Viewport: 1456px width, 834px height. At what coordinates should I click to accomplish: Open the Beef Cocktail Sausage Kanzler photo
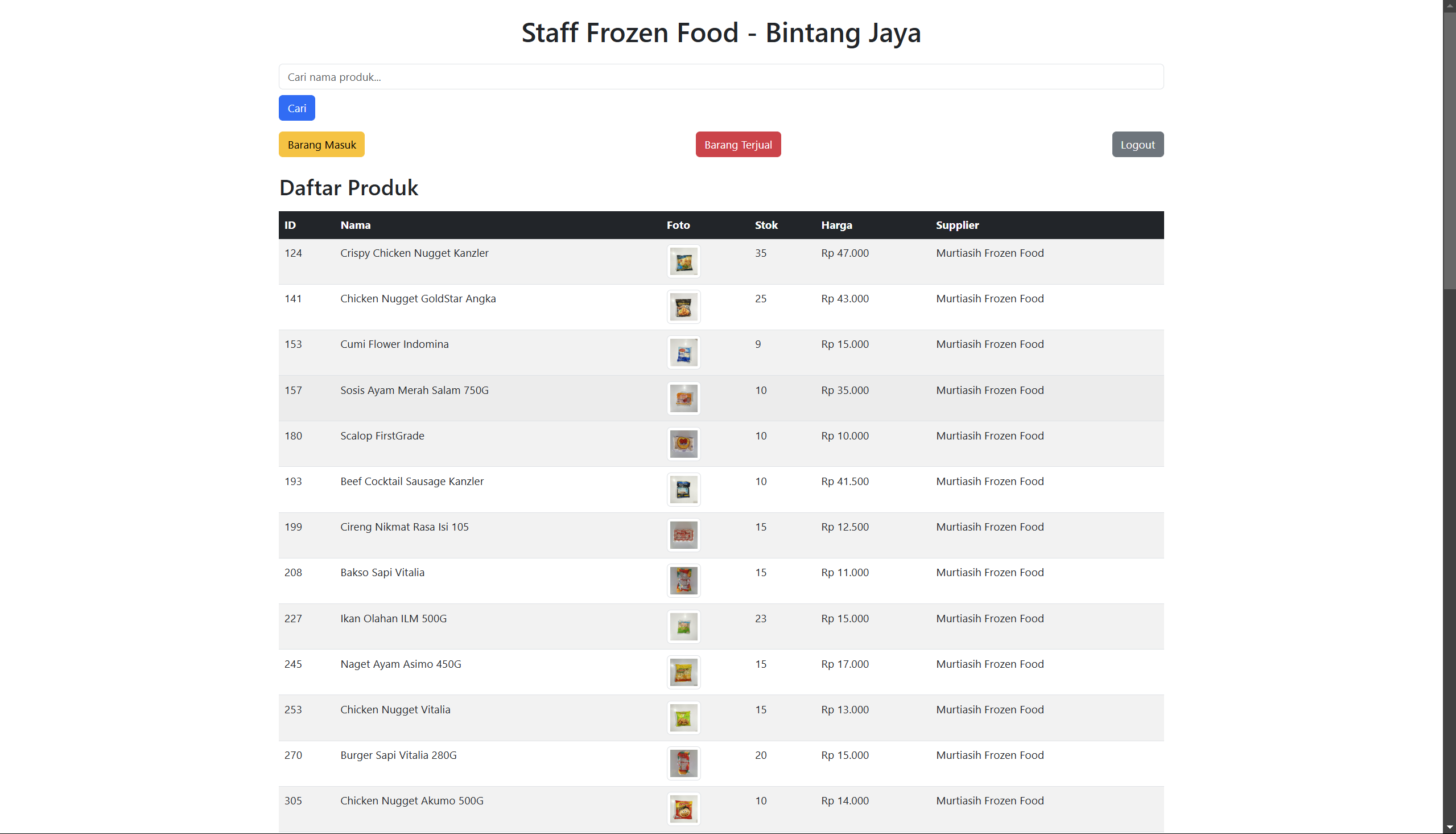[x=683, y=490]
